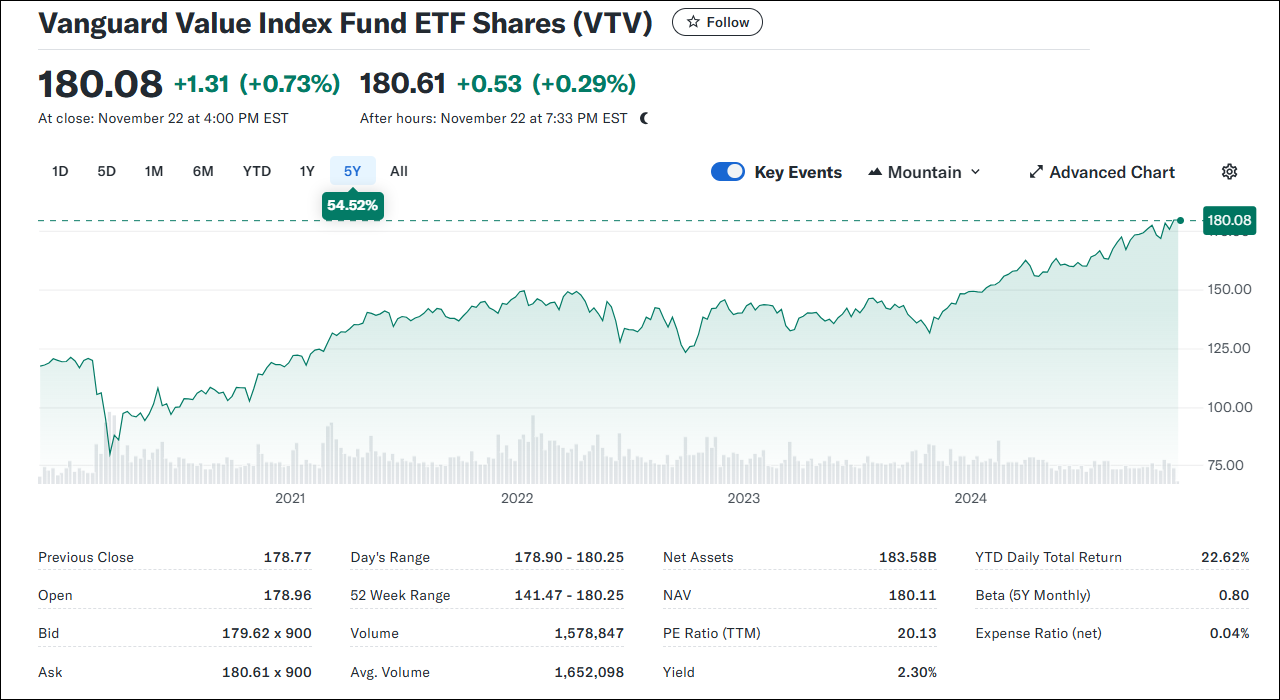The image size is (1280, 700).
Task: Switch to the 6M chart period
Action: (x=203, y=171)
